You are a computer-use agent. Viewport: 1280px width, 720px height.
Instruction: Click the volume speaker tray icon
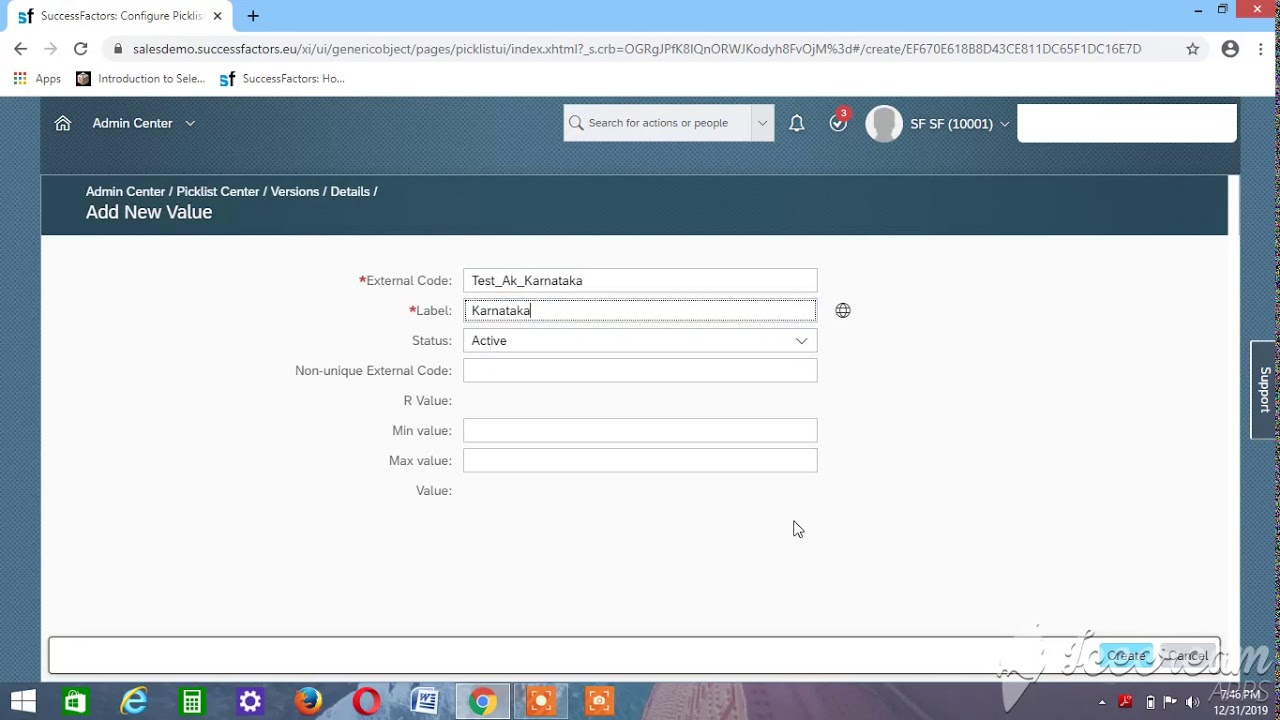click(x=1191, y=701)
